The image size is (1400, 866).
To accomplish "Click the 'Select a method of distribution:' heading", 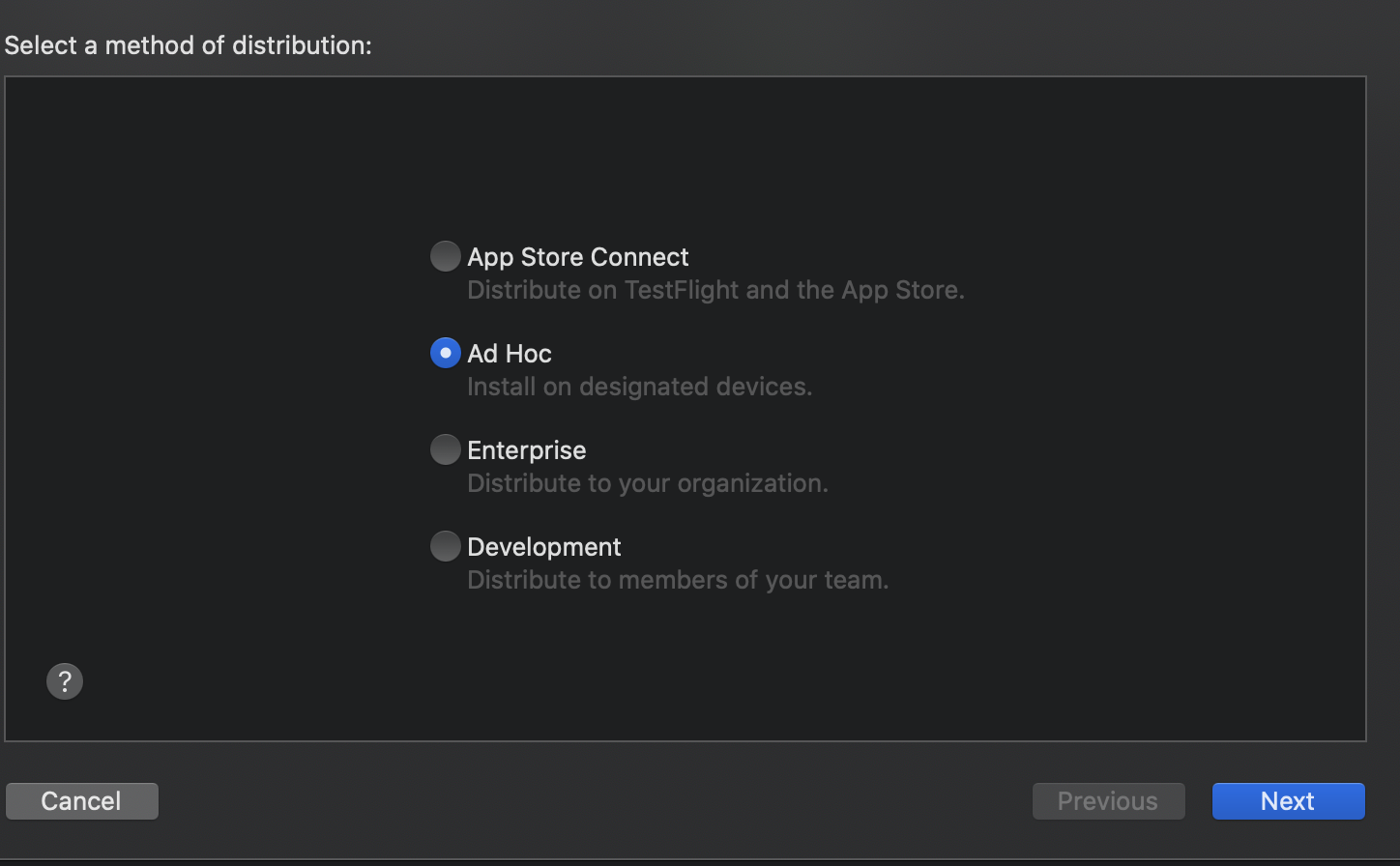I will click(189, 45).
